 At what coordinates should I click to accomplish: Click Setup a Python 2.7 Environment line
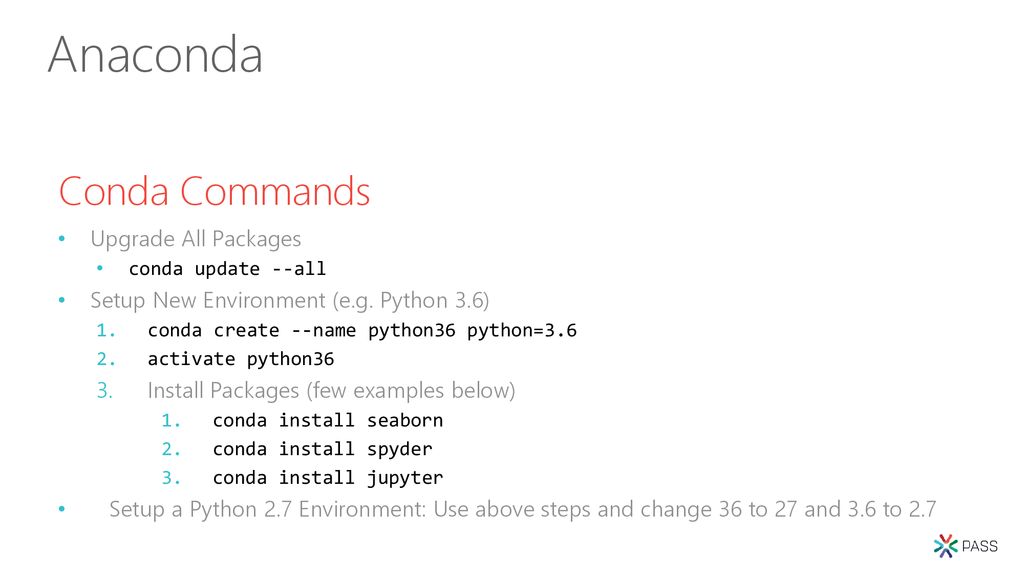point(522,509)
